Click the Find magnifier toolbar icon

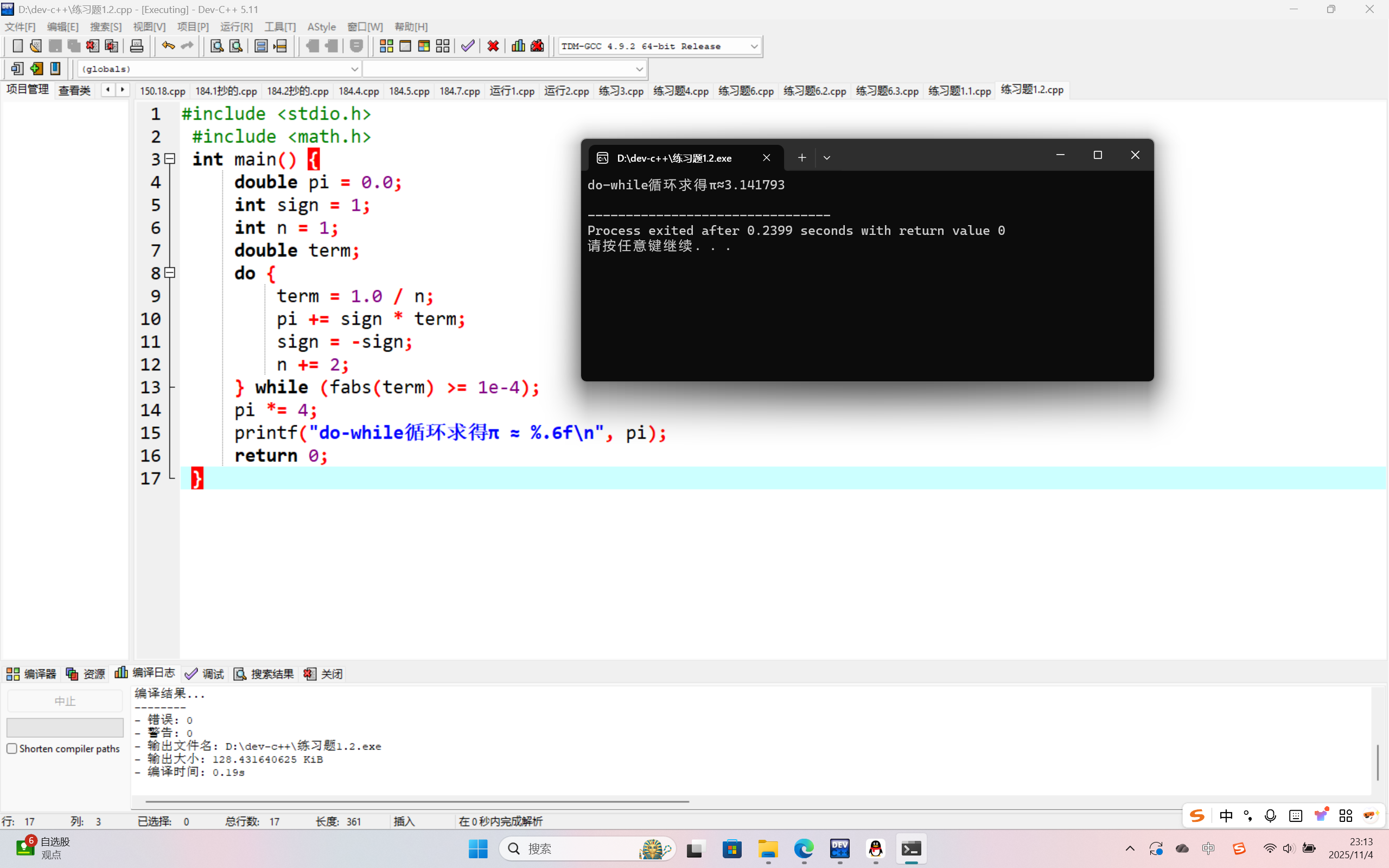click(216, 46)
